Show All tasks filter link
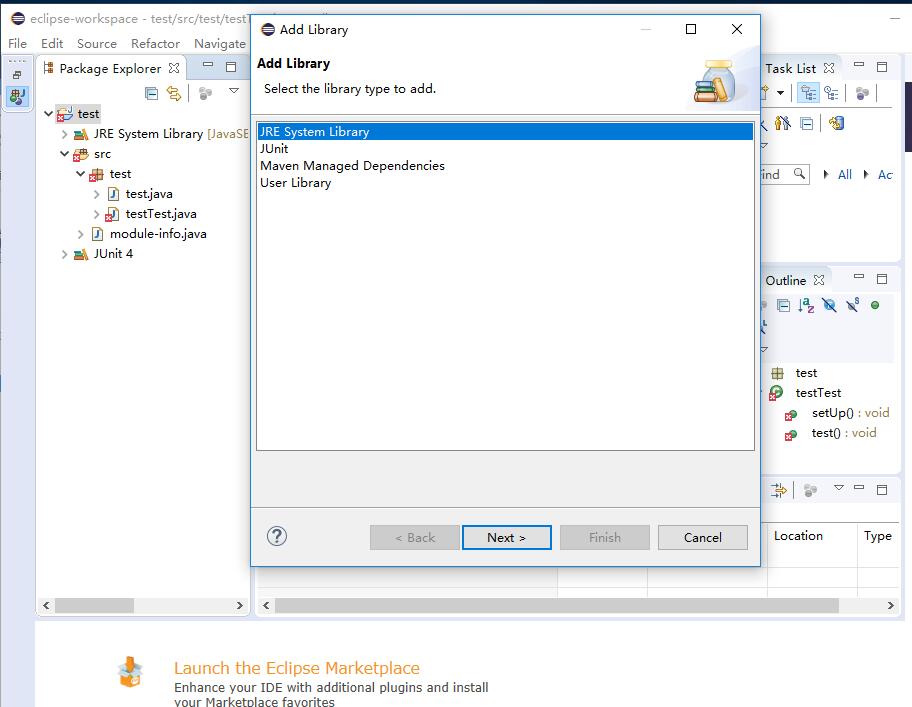Screen dimensions: 912x707 tap(845, 174)
